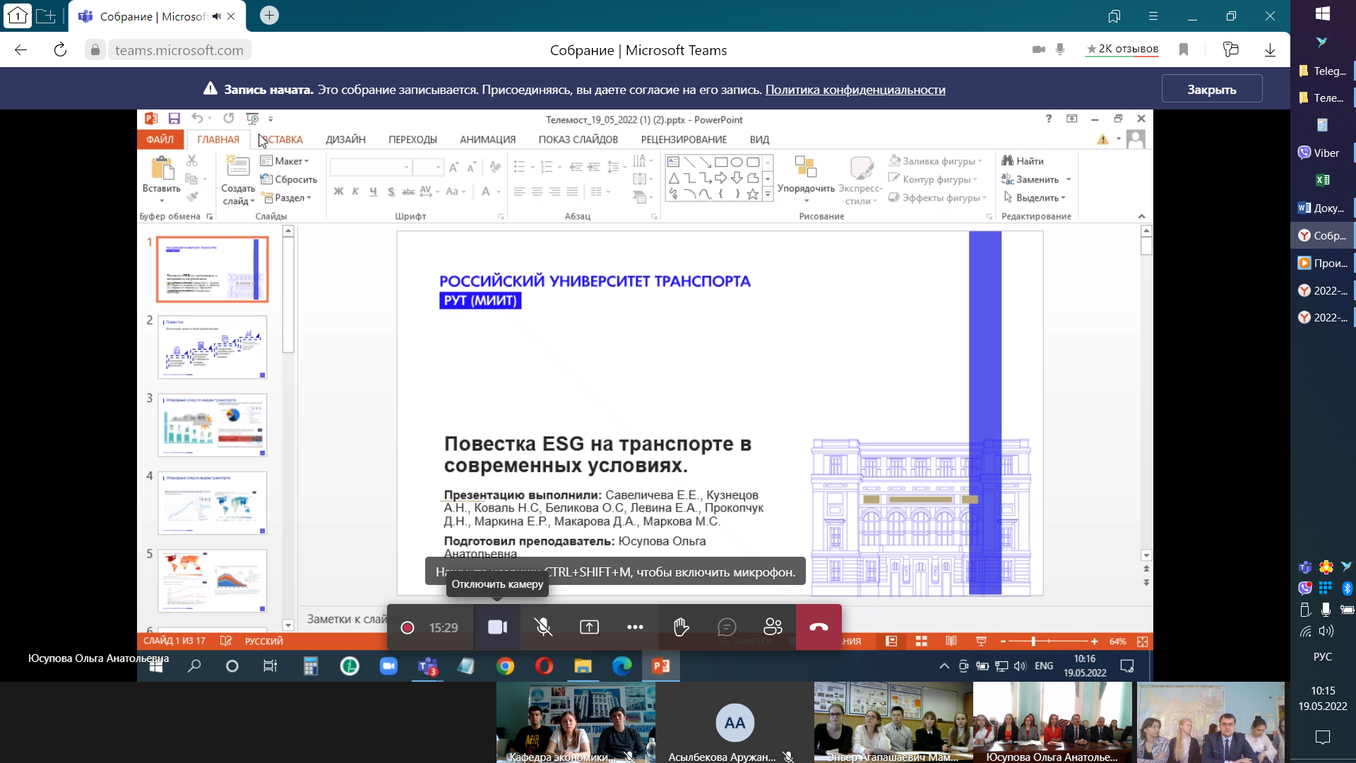
Task: Open the ВИД ribbon tab
Action: pos(759,139)
